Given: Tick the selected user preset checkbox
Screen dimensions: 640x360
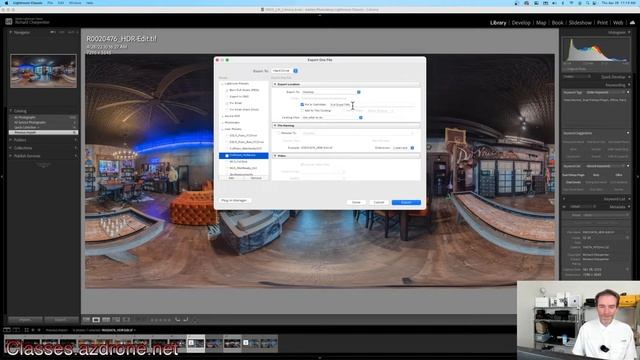Looking at the screenshot, I should 227,156.
